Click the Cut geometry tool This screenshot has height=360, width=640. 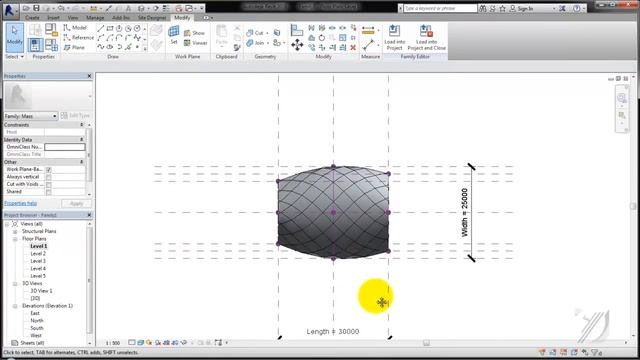255,33
